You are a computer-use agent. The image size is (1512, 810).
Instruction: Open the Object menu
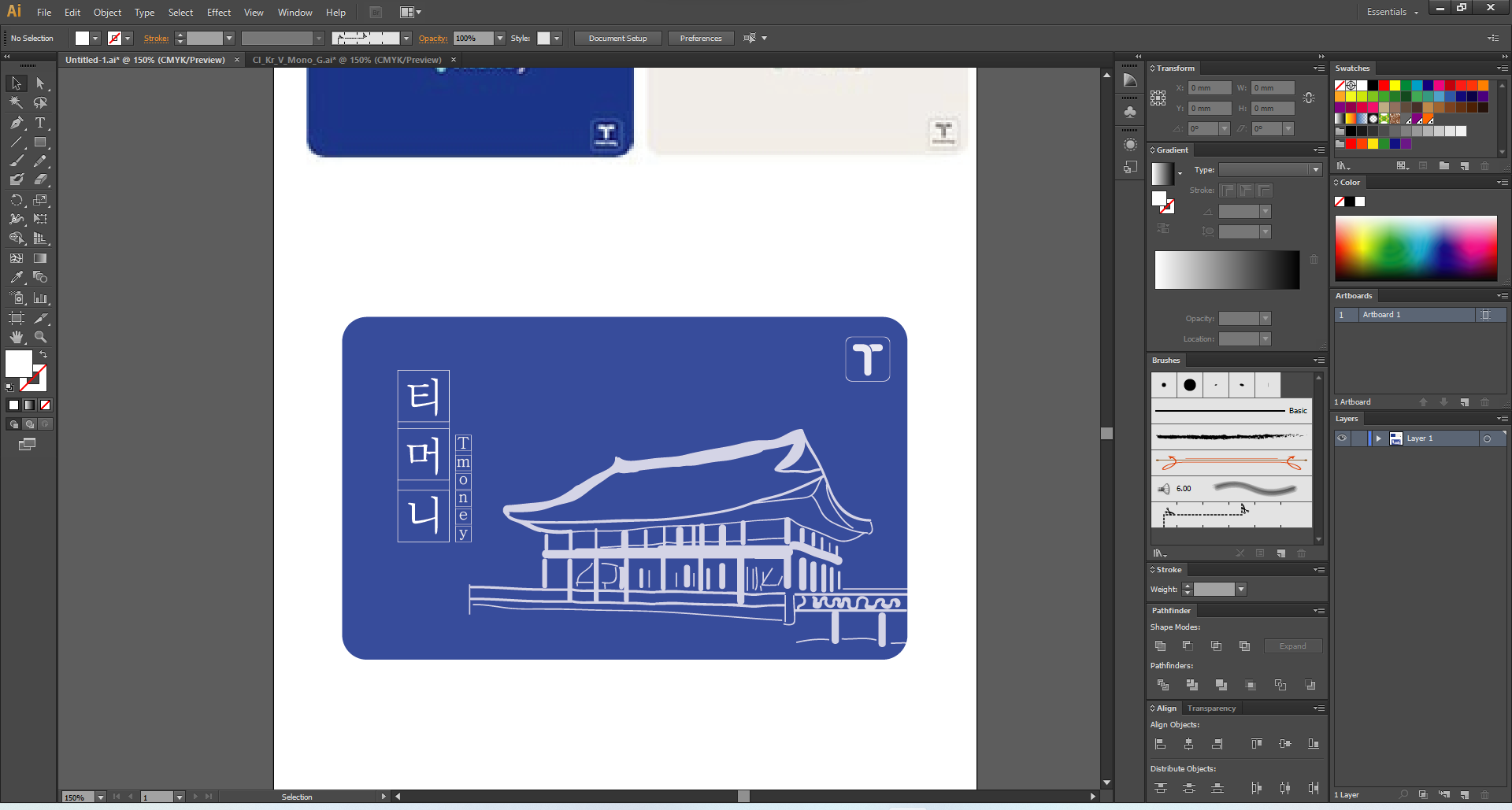pyautogui.click(x=108, y=13)
